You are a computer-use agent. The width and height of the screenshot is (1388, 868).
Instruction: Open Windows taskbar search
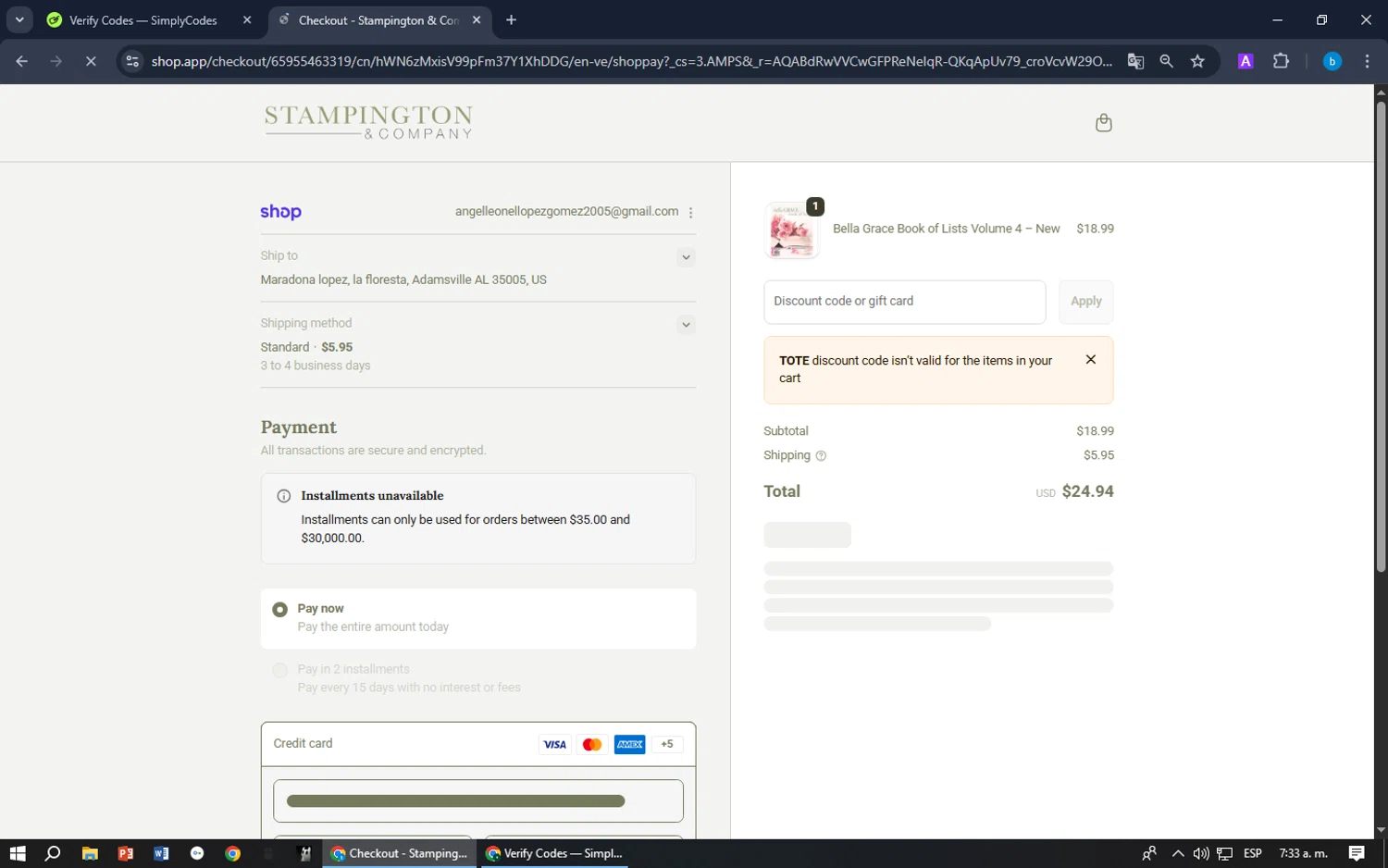(x=53, y=853)
